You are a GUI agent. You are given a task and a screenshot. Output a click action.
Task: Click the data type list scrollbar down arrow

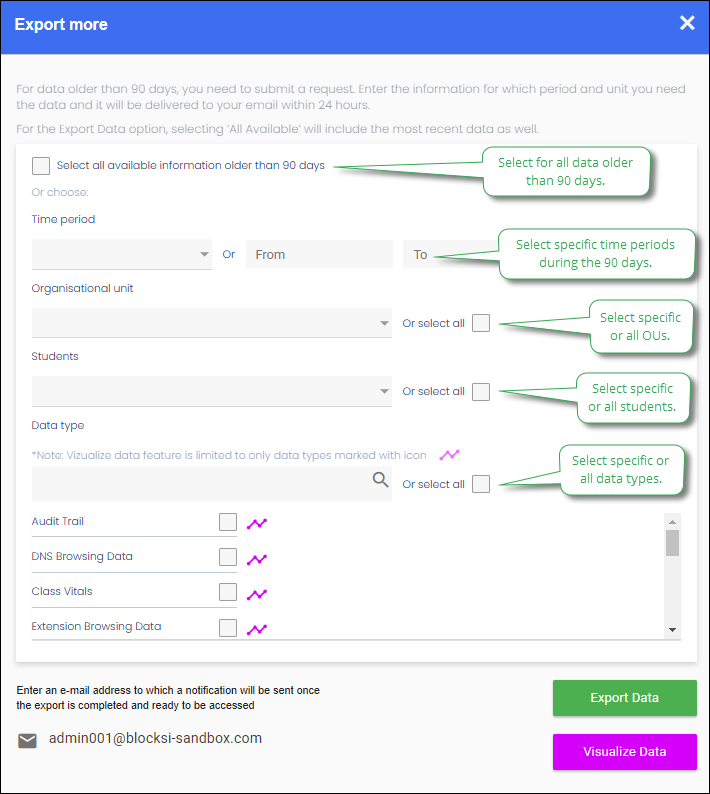pyautogui.click(x=673, y=630)
